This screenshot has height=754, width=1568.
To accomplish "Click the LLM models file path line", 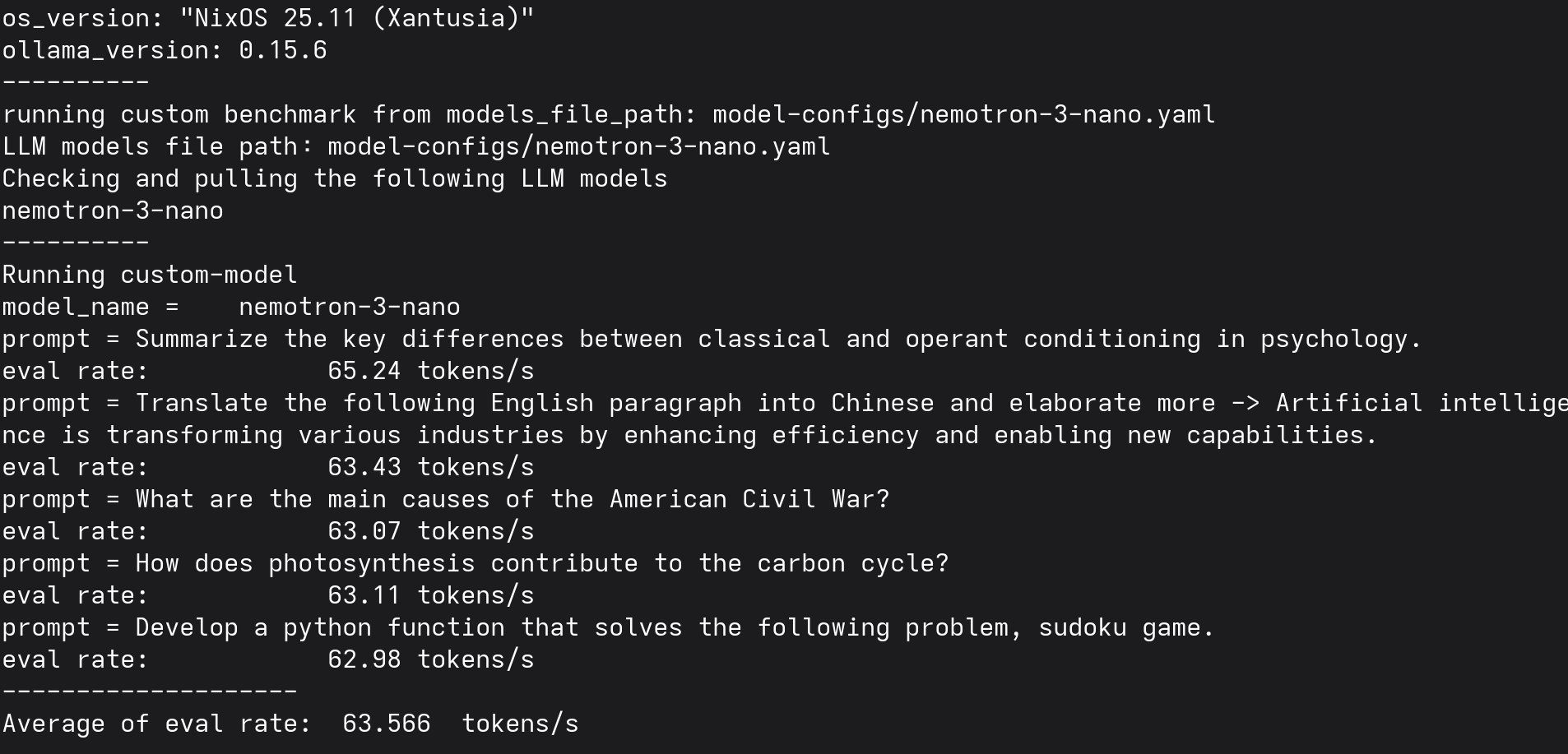I will tap(415, 146).
